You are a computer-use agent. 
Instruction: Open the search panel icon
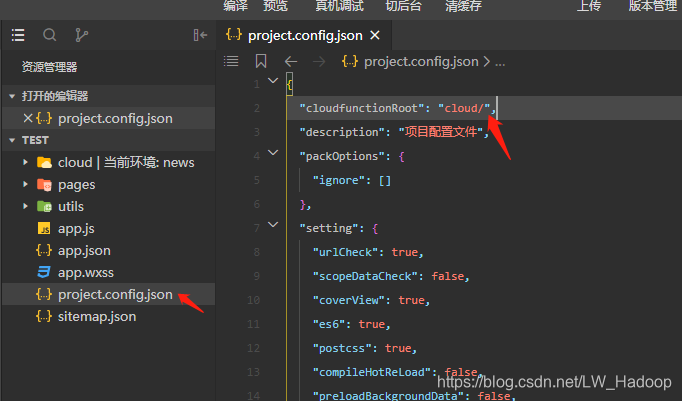tap(50, 35)
